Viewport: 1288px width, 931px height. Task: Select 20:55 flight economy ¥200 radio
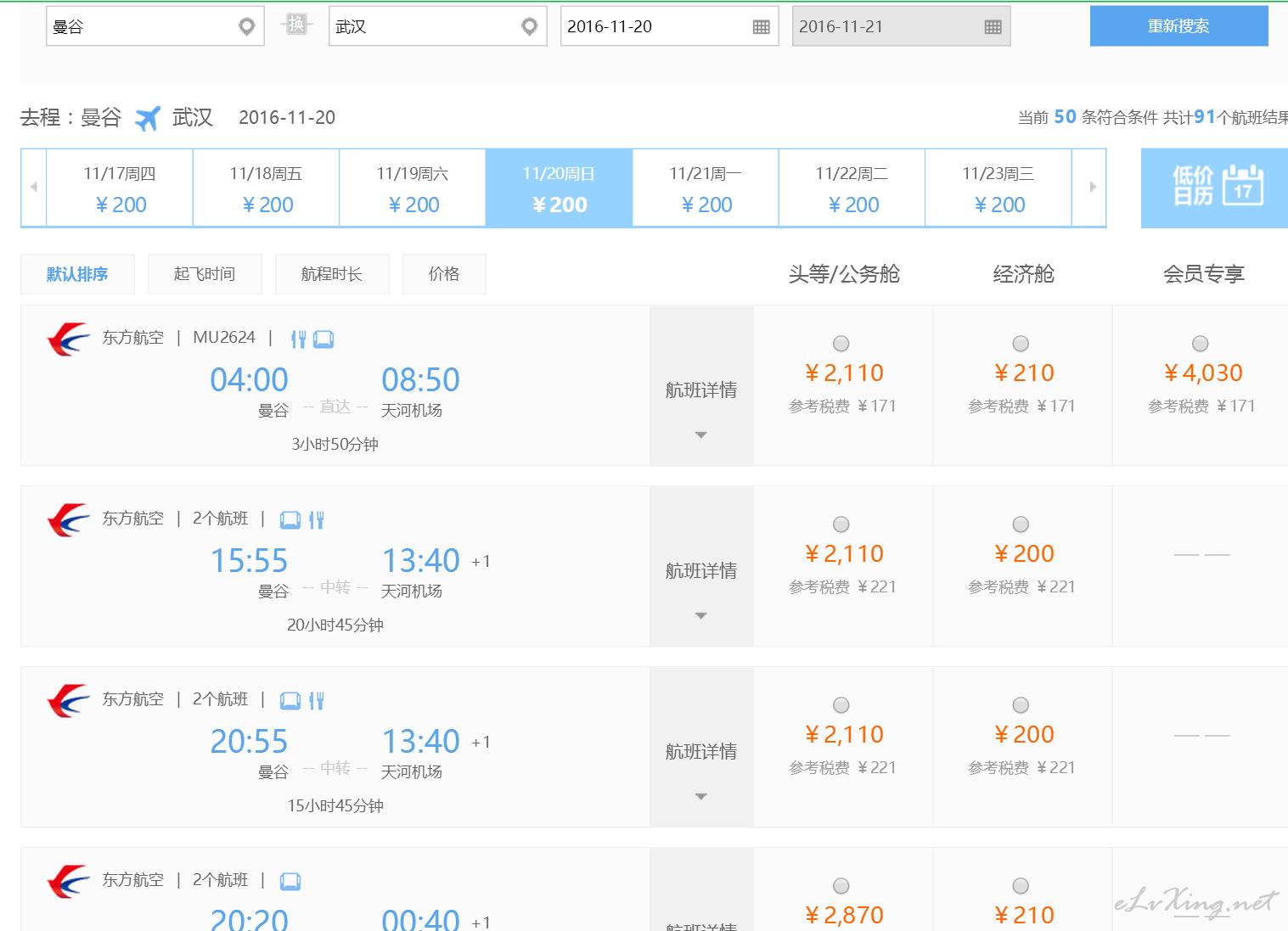pos(1021,705)
